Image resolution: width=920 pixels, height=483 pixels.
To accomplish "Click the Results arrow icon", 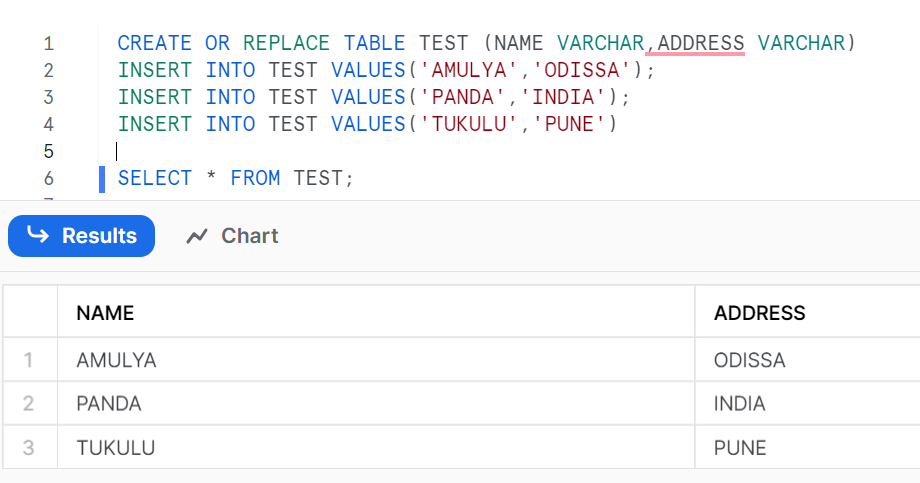I will pyautogui.click(x=38, y=235).
